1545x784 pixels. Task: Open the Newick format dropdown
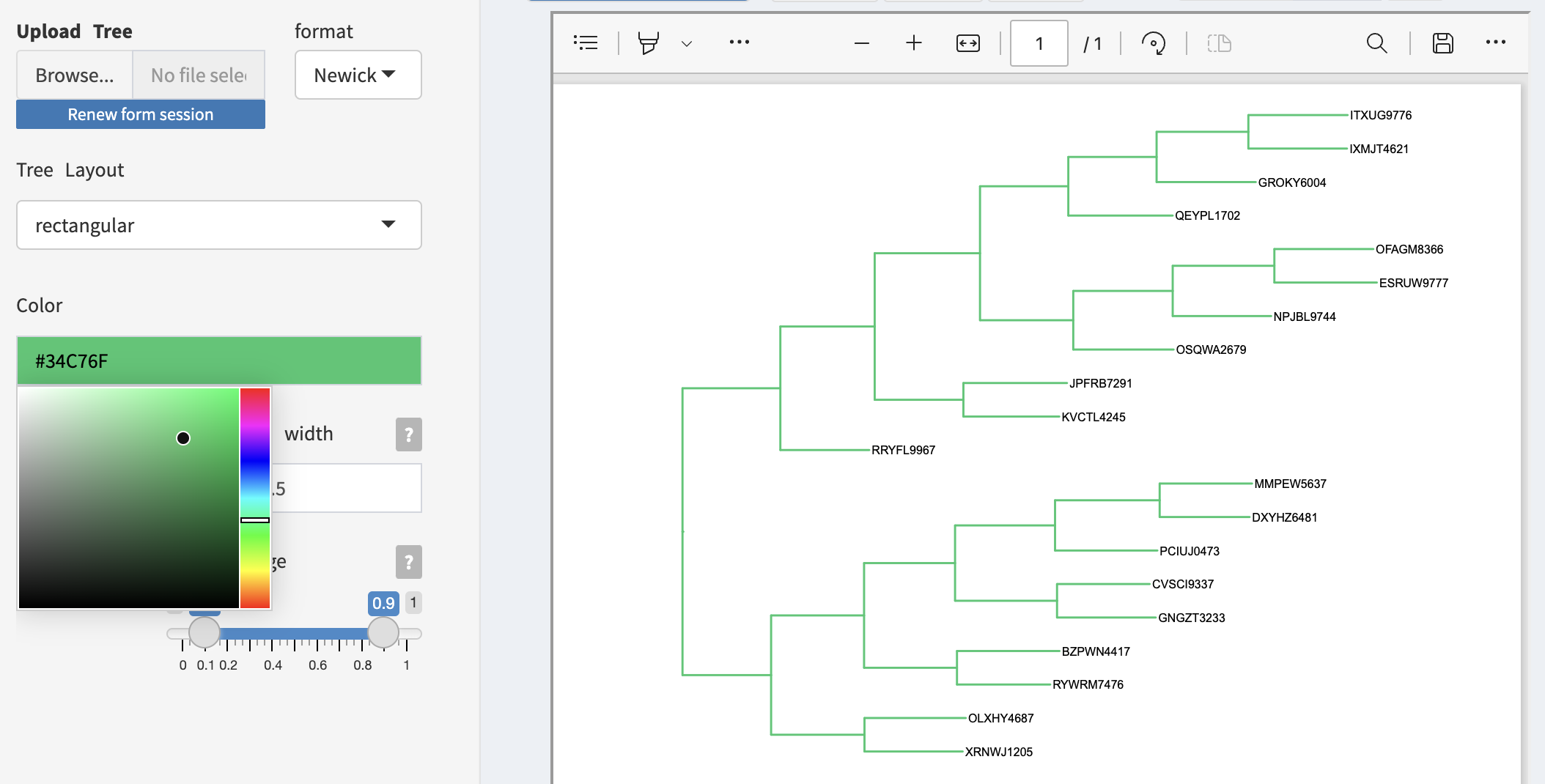pyautogui.click(x=358, y=75)
